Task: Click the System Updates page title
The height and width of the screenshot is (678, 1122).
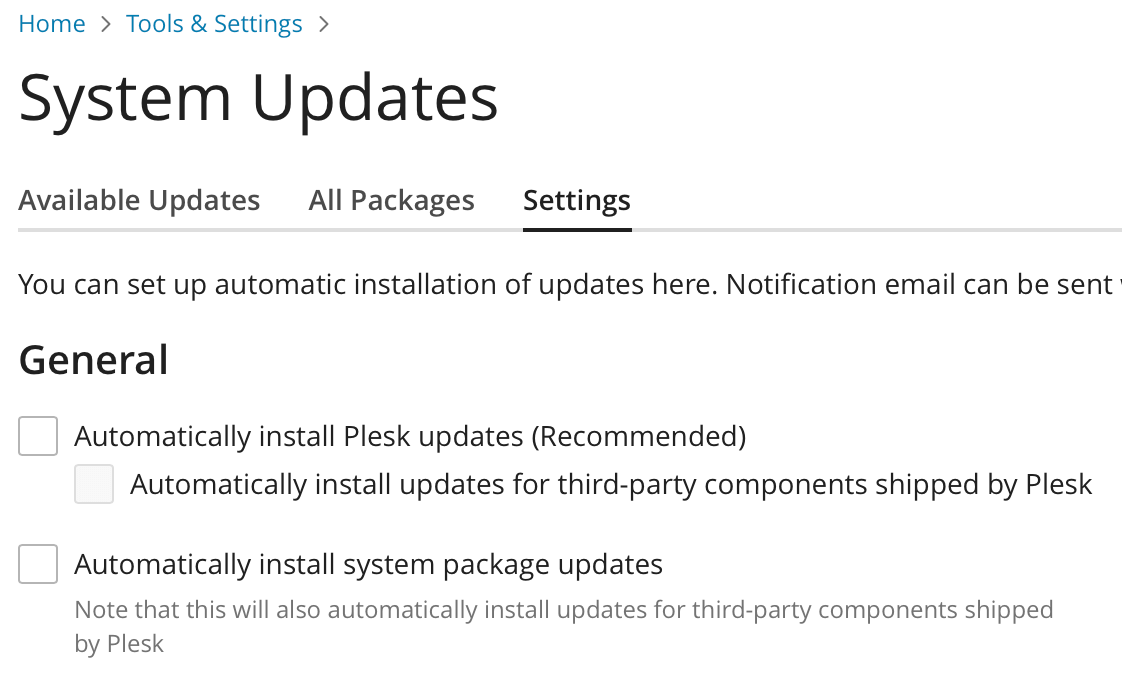Action: [258, 98]
